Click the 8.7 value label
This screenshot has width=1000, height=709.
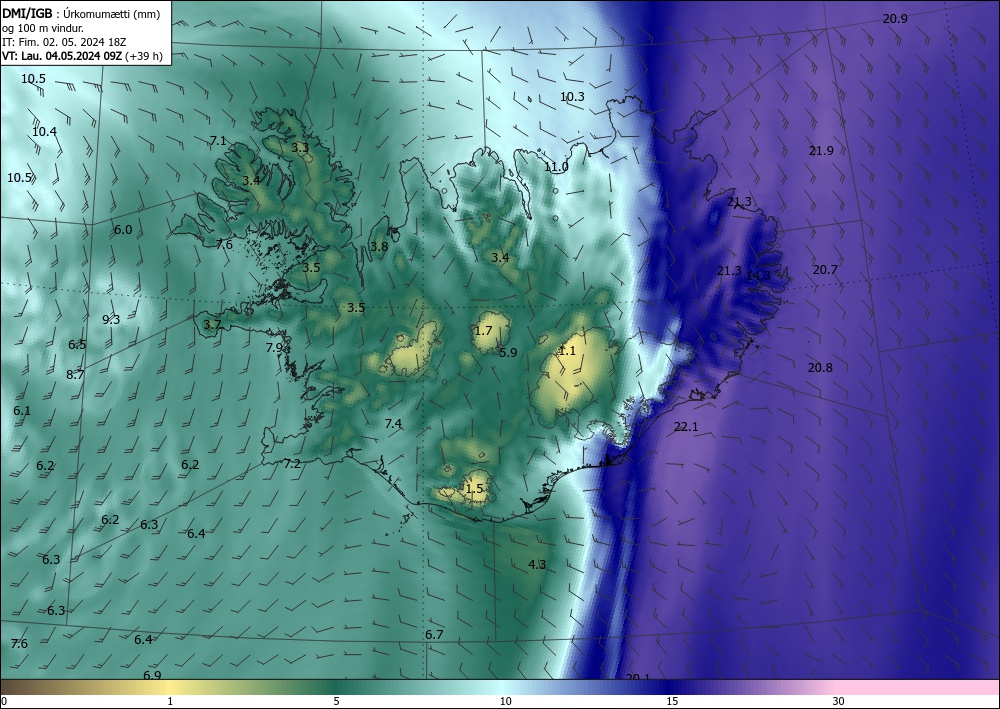pos(75,375)
